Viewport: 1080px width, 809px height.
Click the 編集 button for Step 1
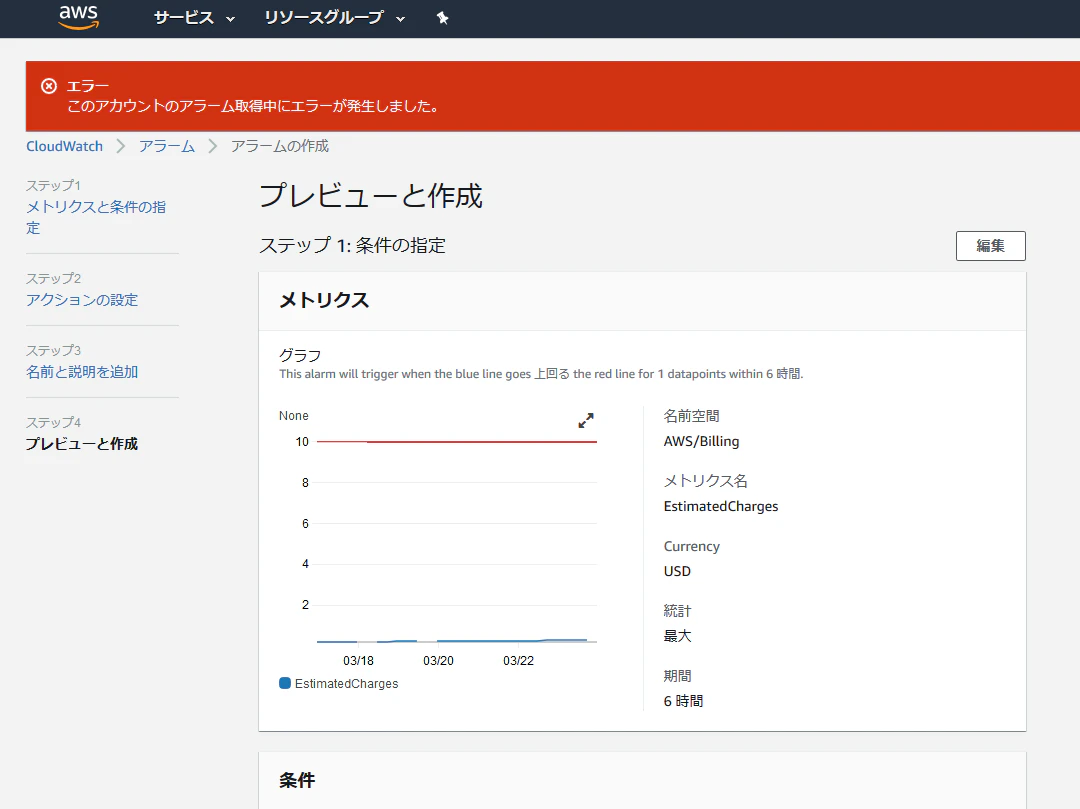click(x=990, y=246)
